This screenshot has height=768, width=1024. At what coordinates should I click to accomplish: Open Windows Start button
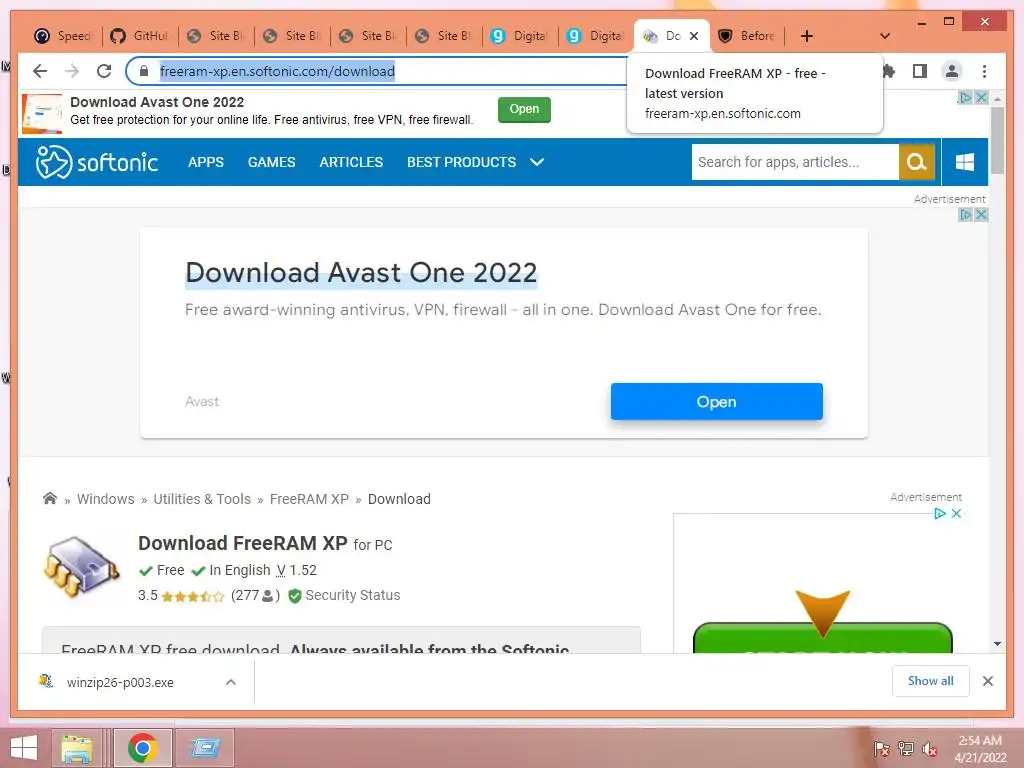(24, 748)
